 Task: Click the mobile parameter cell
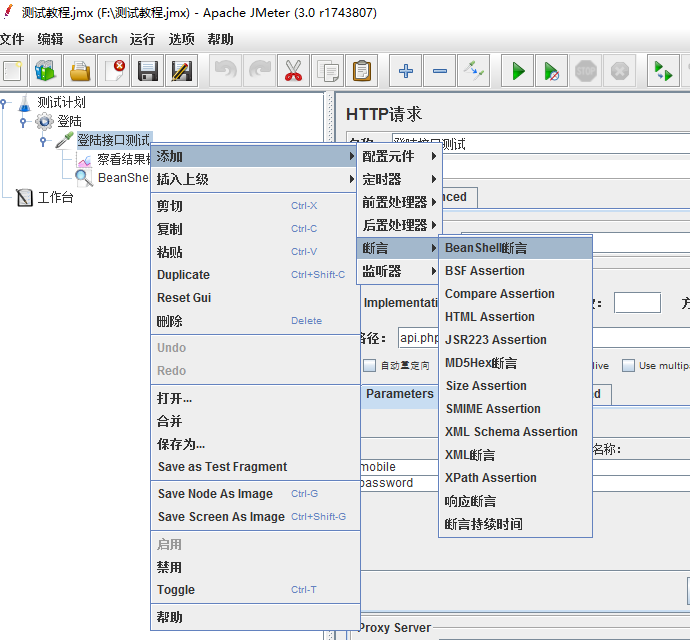[400, 467]
